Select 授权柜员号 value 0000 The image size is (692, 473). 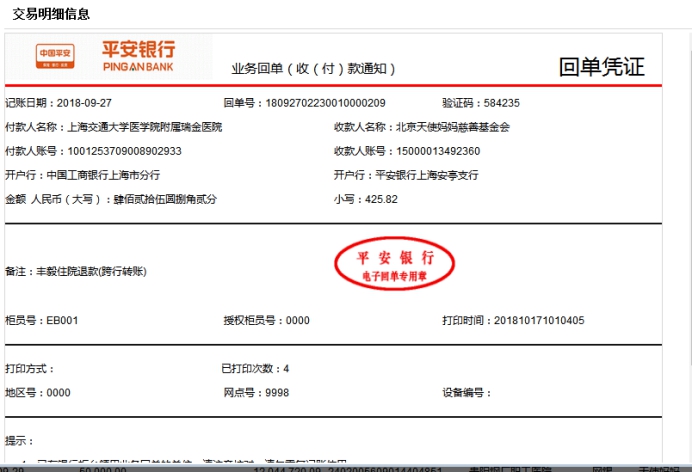click(297, 320)
